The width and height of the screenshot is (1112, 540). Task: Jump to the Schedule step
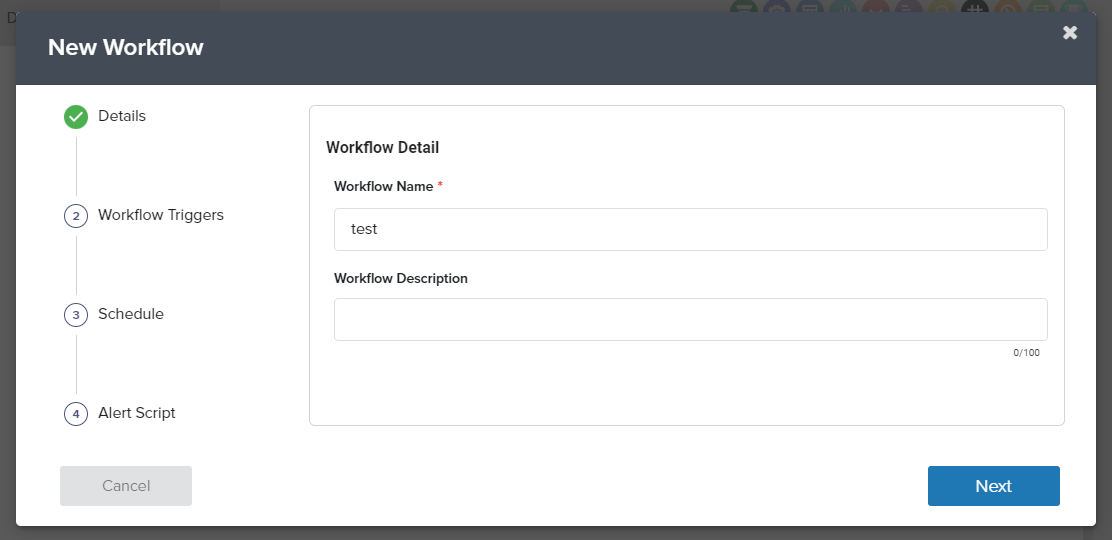click(x=114, y=314)
